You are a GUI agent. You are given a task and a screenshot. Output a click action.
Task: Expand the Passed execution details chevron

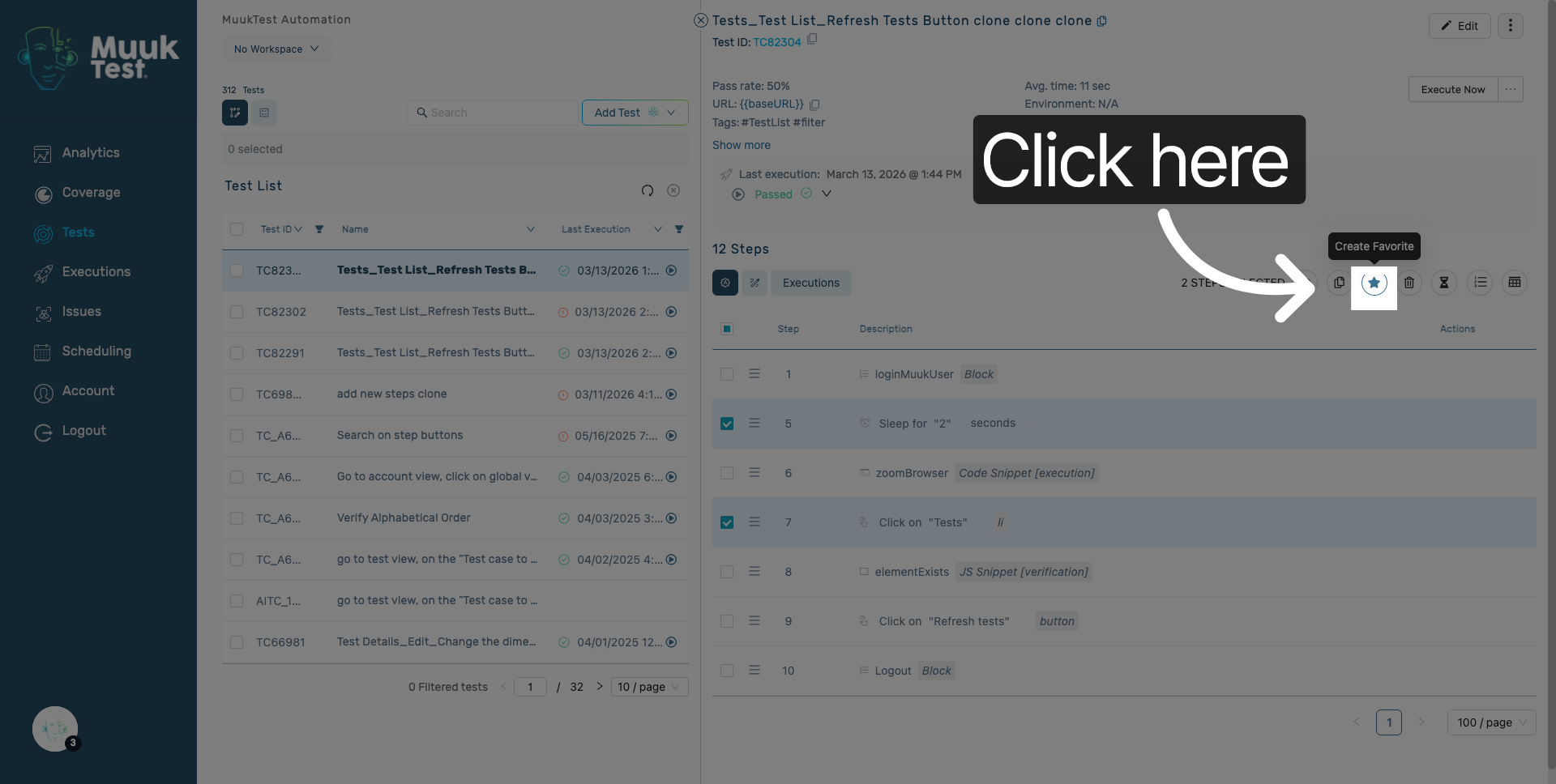[827, 194]
